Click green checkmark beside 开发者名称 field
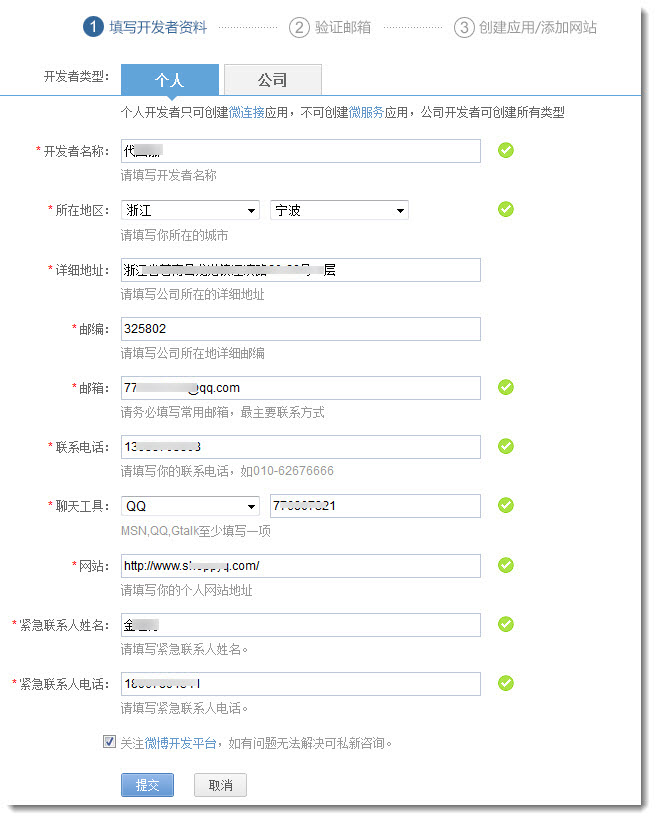Image resolution: width=656 pixels, height=820 pixels. (x=506, y=150)
